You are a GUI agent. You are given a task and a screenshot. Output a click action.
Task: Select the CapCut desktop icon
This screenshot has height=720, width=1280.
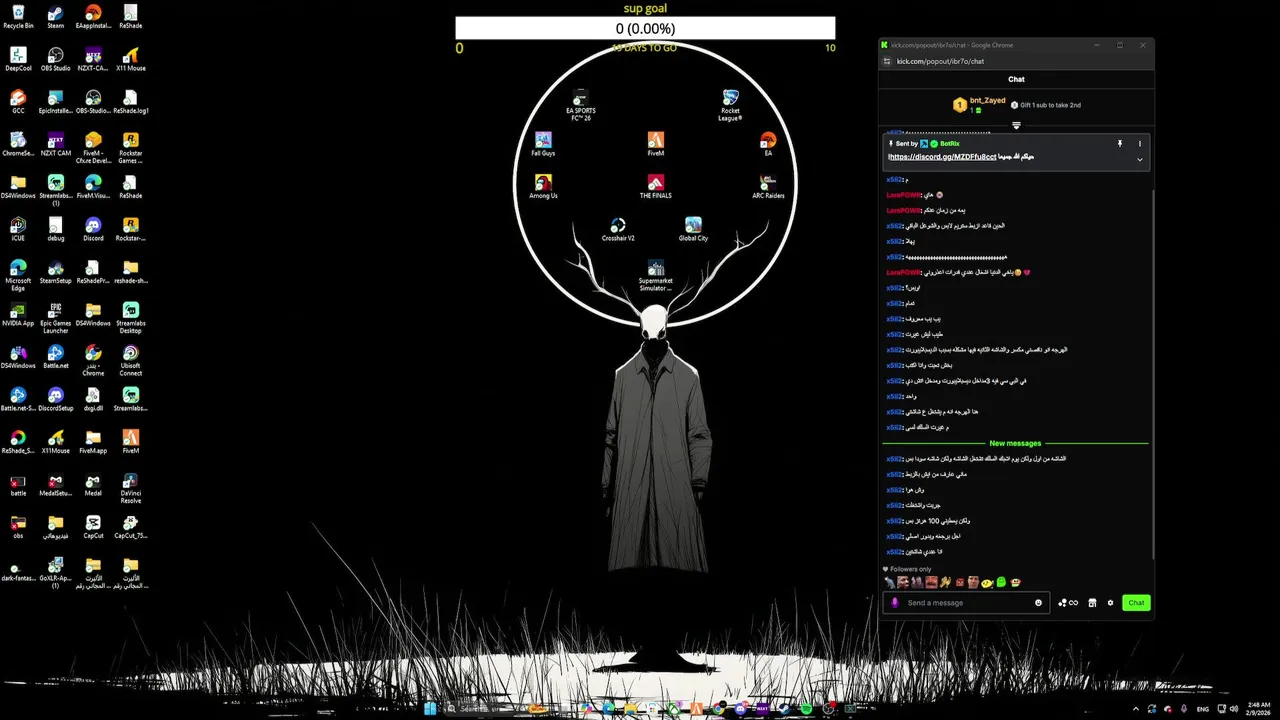tap(93, 526)
